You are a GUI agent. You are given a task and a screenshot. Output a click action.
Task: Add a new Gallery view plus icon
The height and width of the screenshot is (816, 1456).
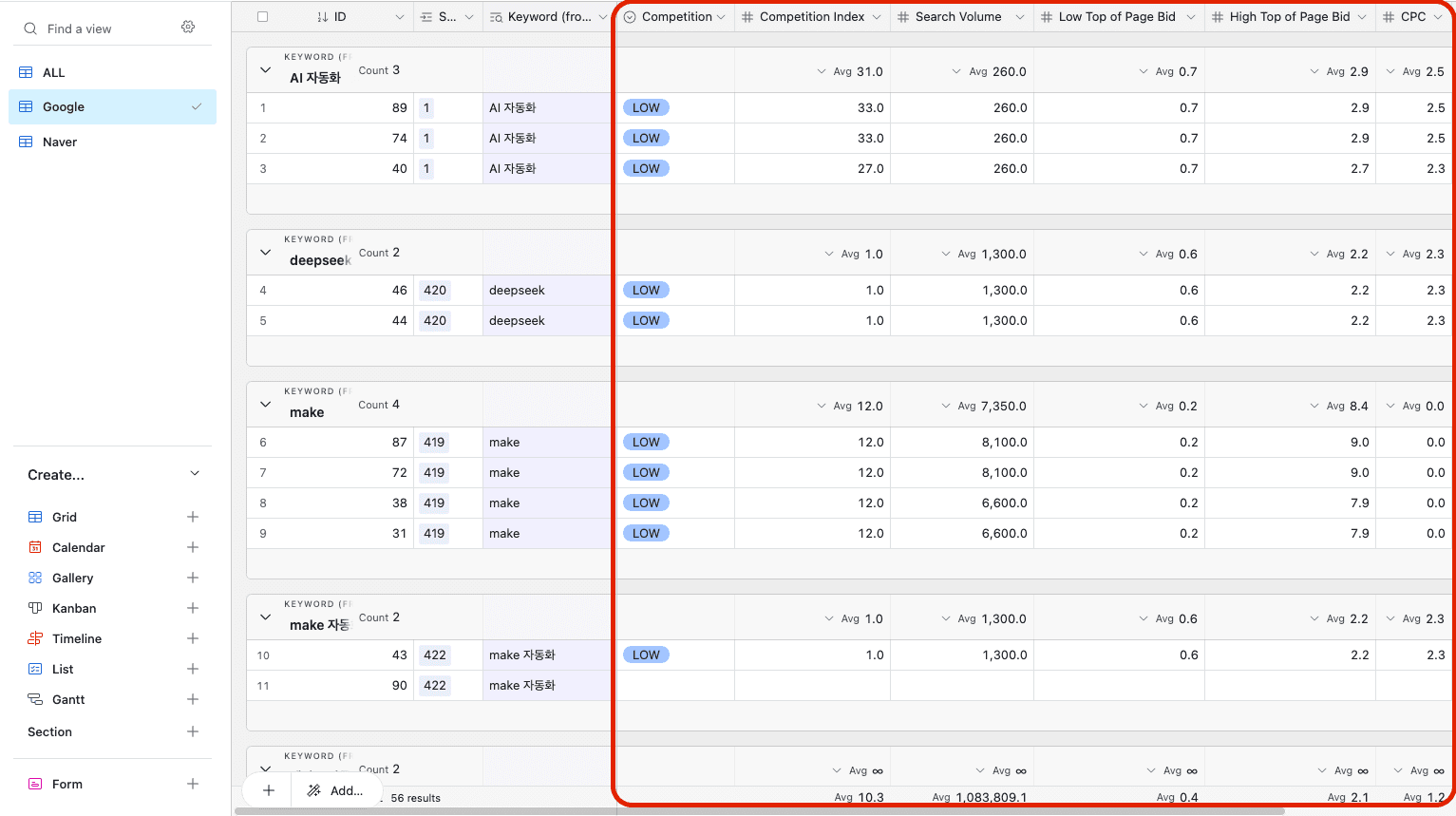(x=193, y=578)
